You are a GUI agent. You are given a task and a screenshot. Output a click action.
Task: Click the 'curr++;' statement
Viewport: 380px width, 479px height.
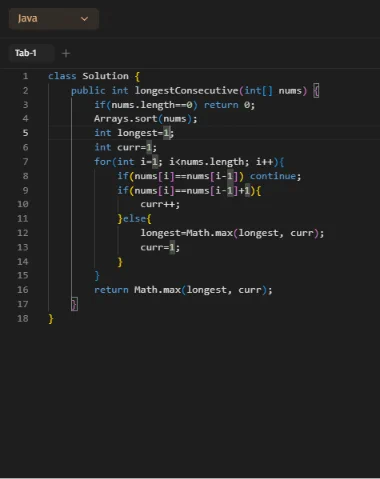pyautogui.click(x=160, y=204)
